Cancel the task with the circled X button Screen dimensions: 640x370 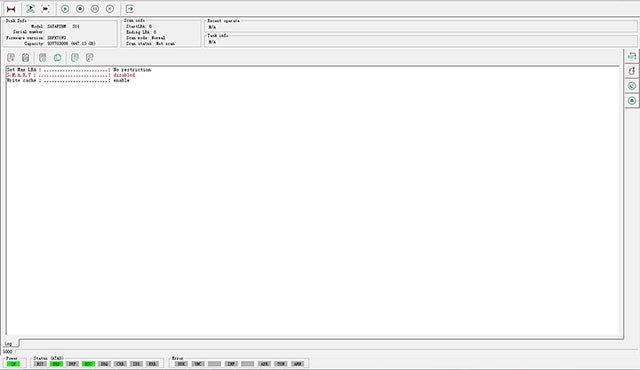[x=110, y=9]
